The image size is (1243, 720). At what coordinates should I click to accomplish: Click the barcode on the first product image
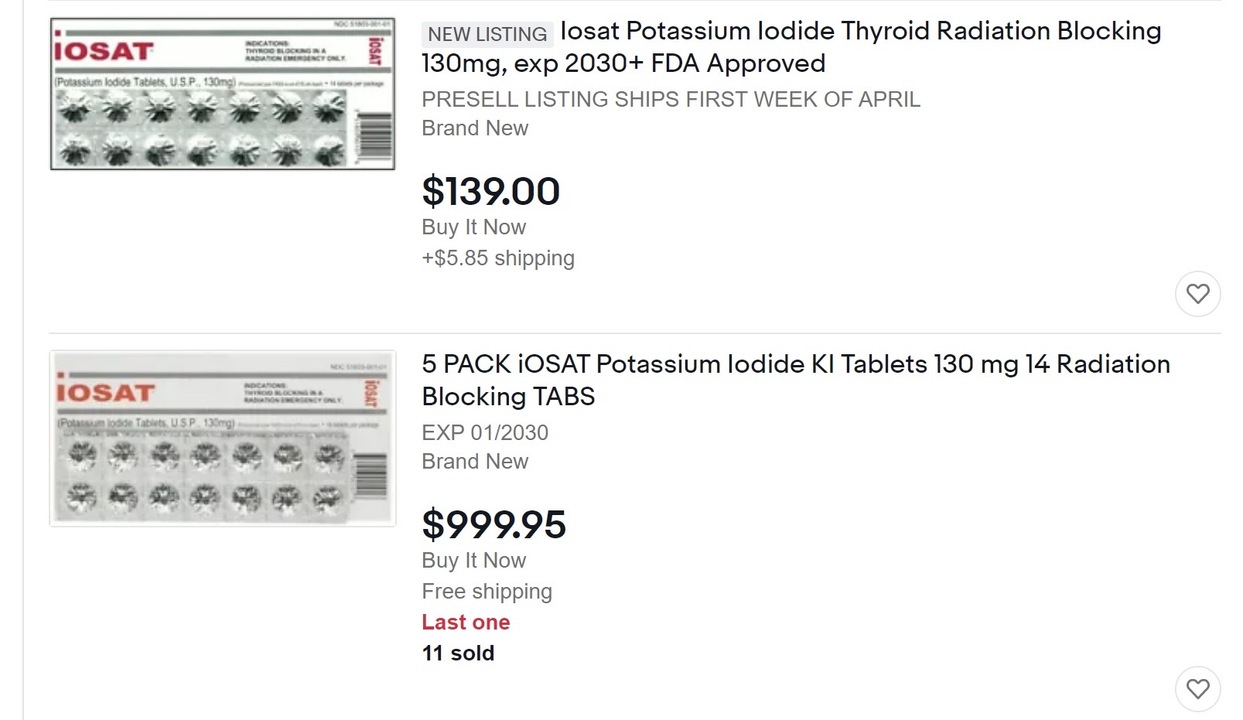(x=374, y=130)
